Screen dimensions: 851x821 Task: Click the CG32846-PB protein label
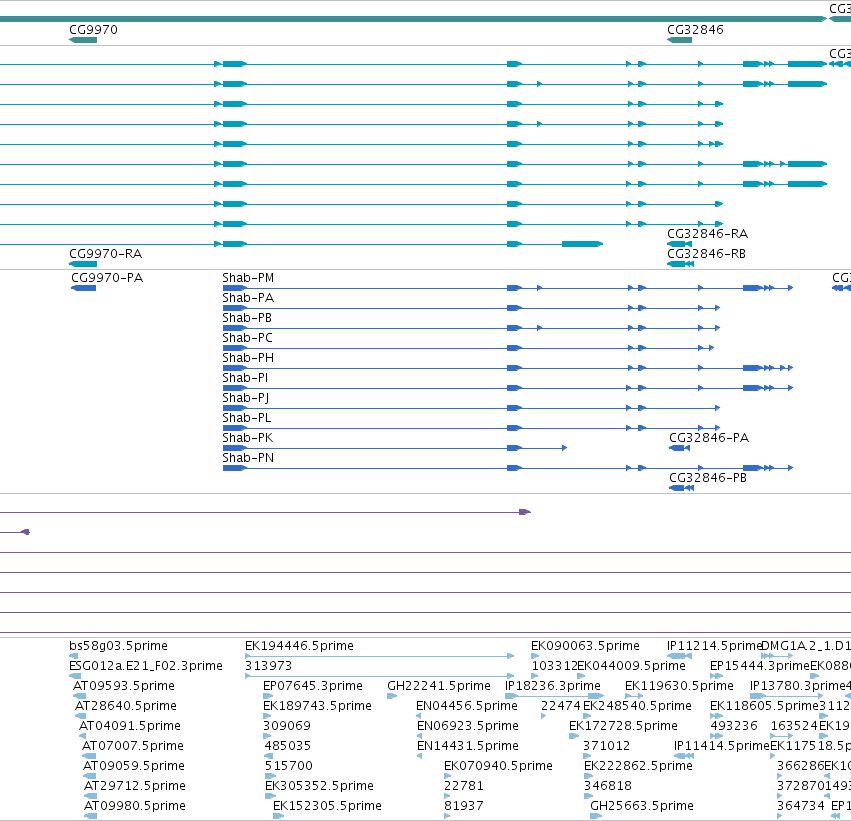[708, 478]
